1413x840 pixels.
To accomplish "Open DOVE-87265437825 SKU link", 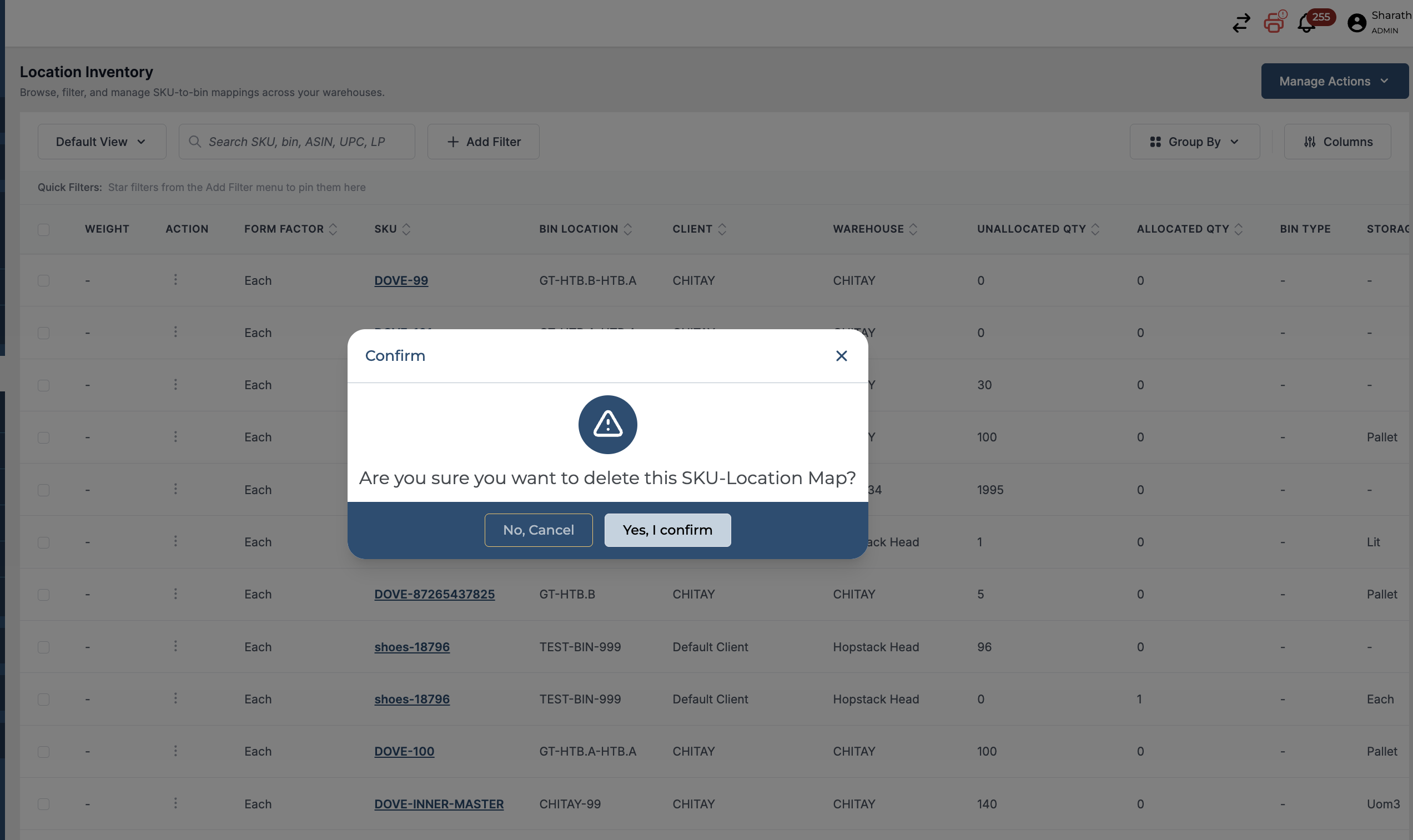I will click(434, 593).
